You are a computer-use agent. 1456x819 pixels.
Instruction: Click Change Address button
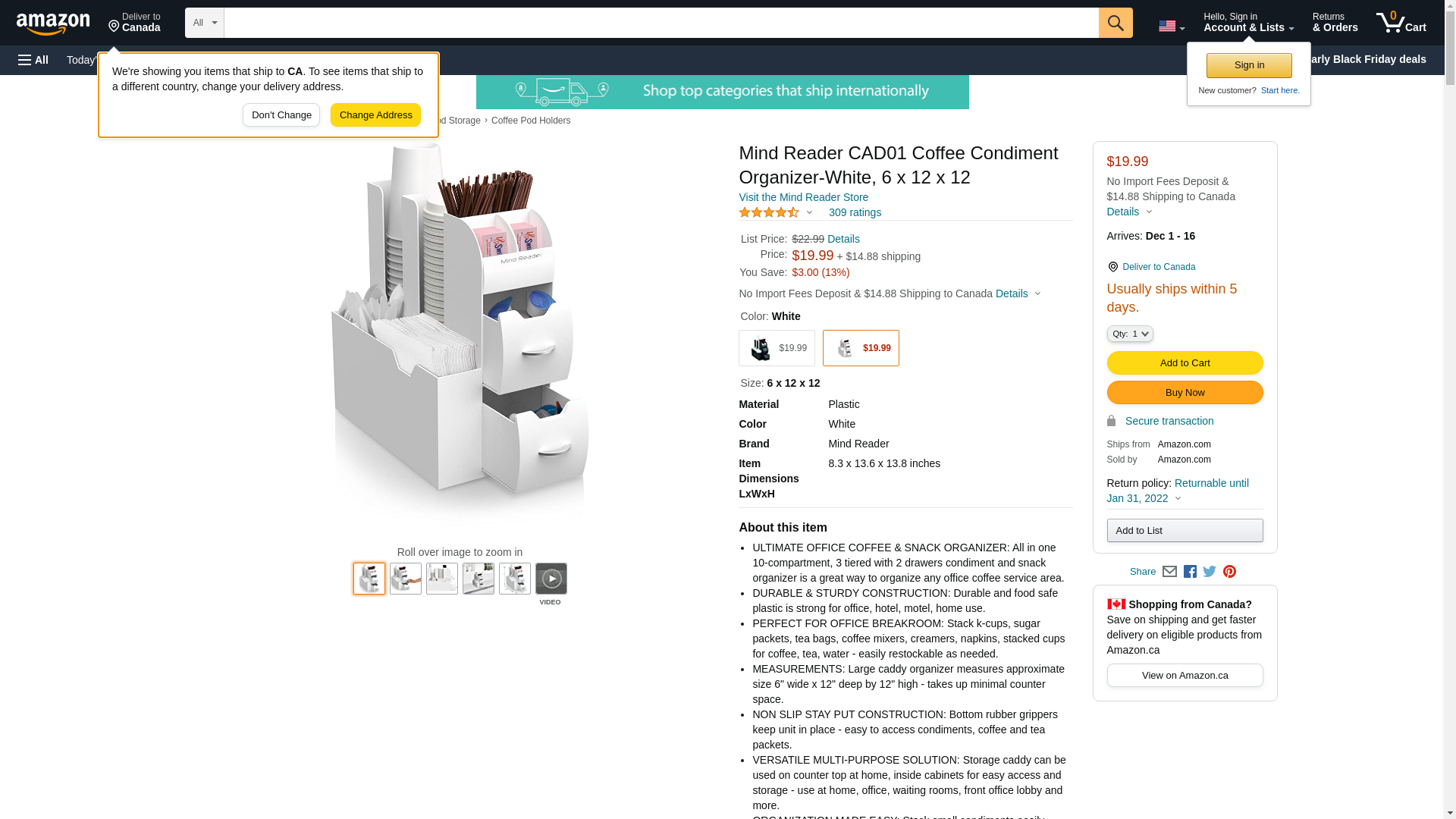[x=376, y=115]
